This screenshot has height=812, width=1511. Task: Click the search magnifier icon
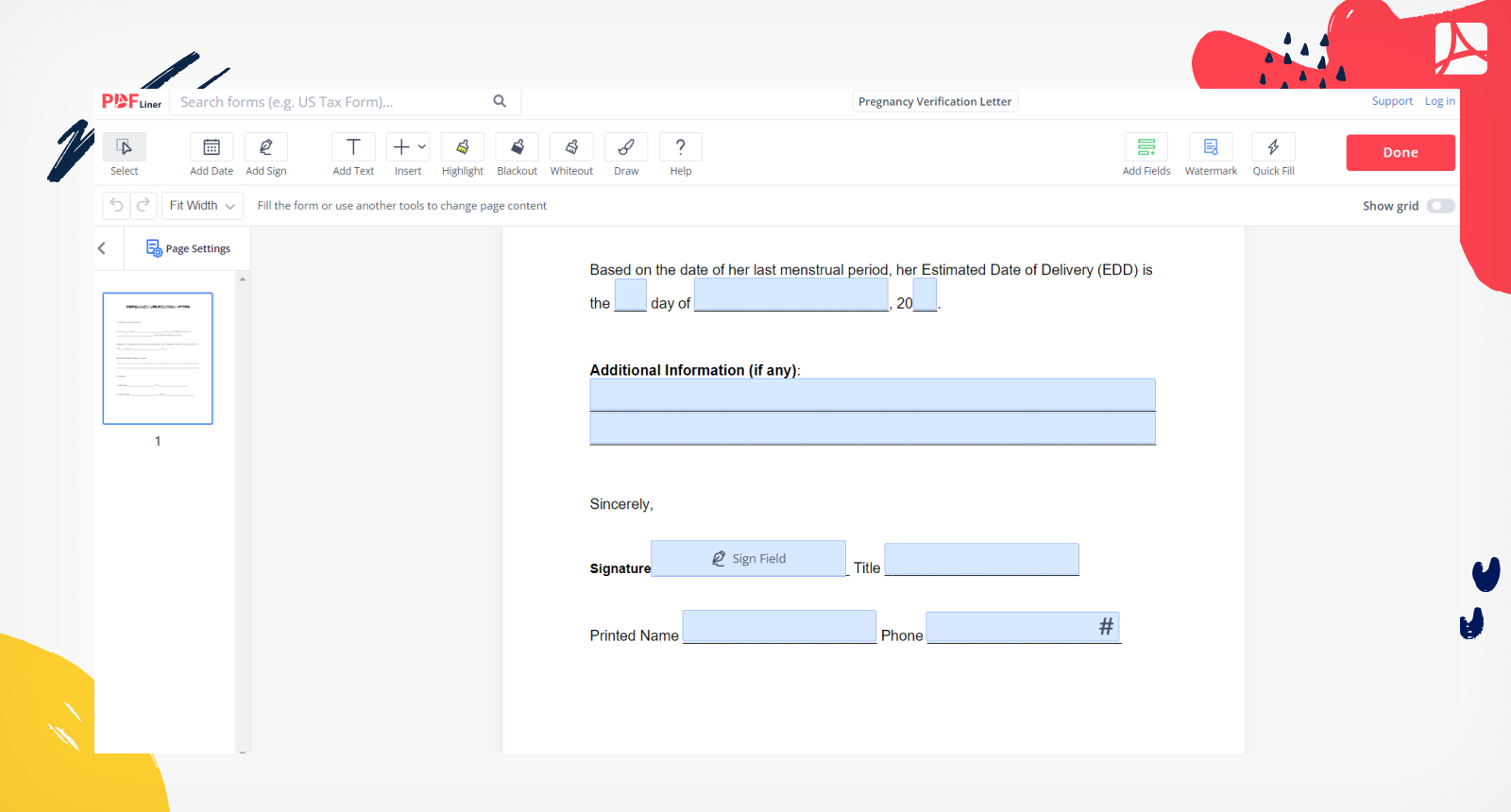click(500, 101)
